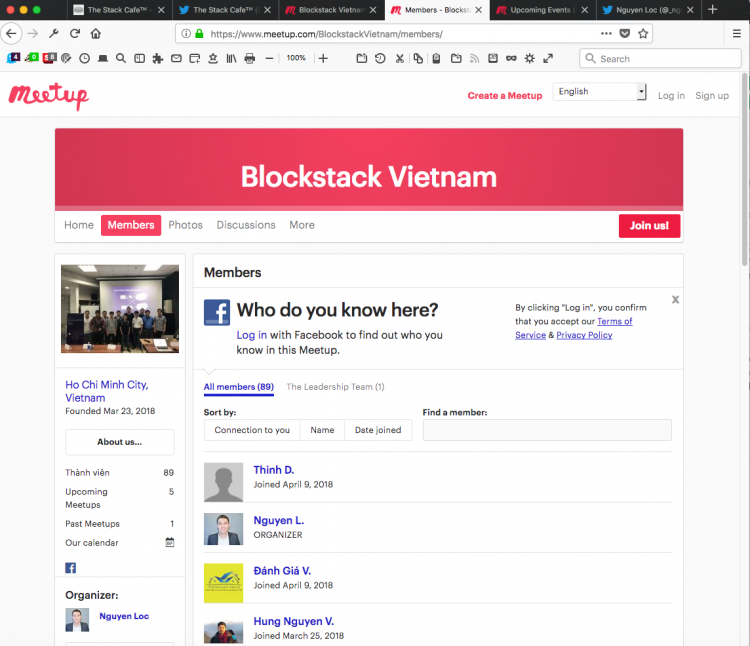The height and width of the screenshot is (646, 750).
Task: Open the Privacy Policy link
Action: coord(584,335)
